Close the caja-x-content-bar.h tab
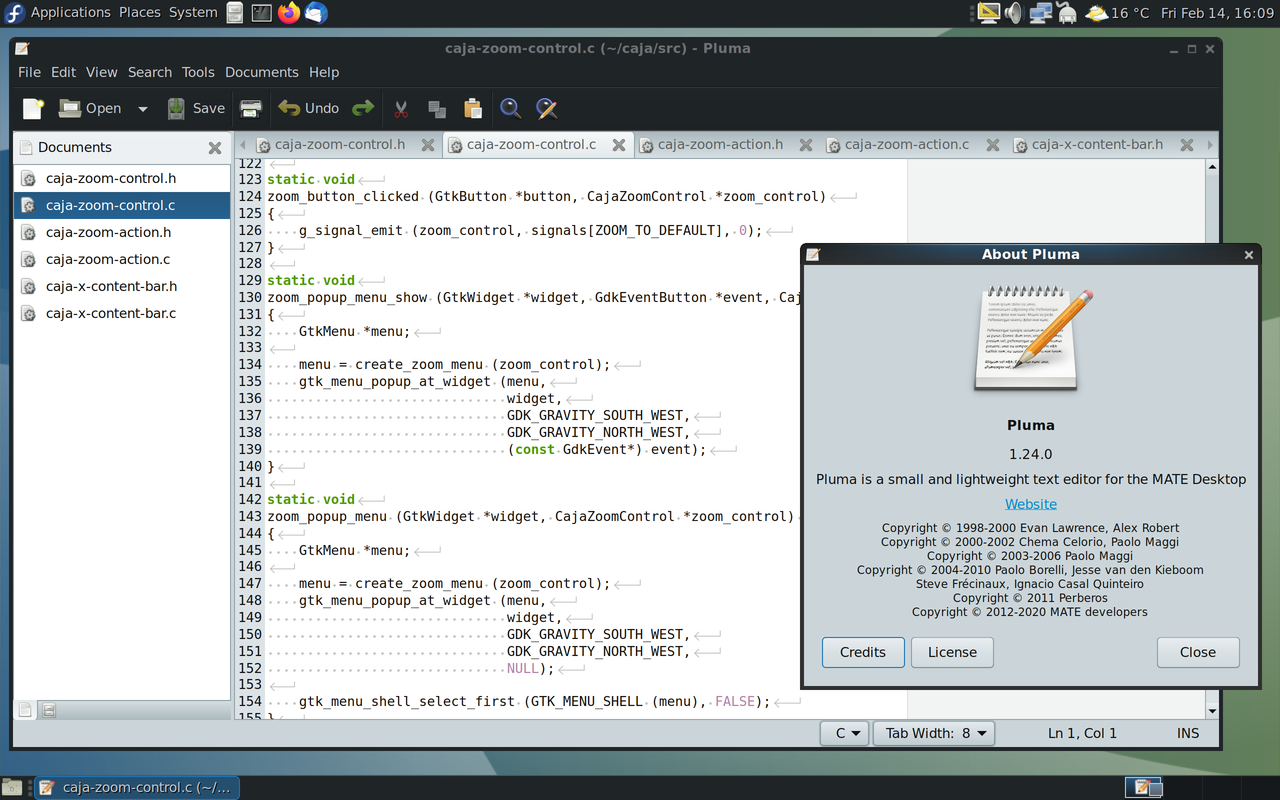Screen dimensions: 1280x800 pos(1187,145)
